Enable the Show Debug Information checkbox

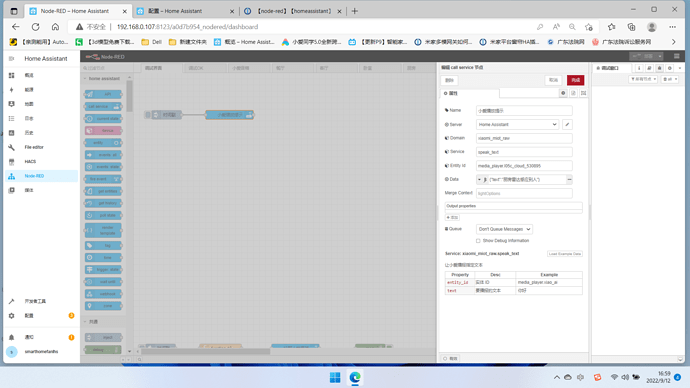pos(478,241)
